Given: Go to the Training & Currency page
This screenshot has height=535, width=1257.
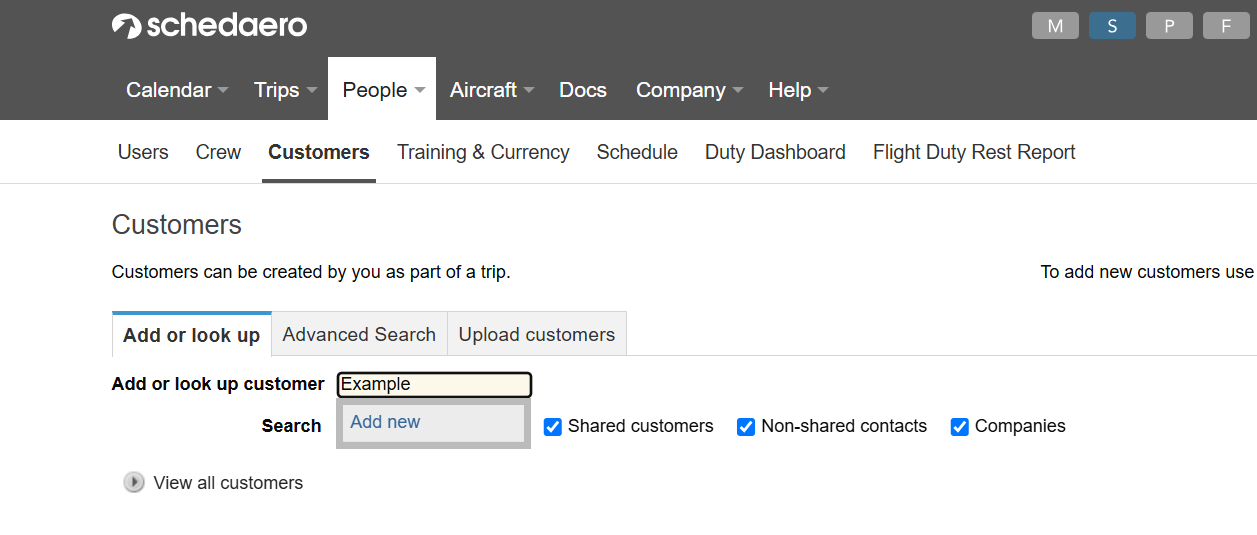Looking at the screenshot, I should [x=483, y=152].
